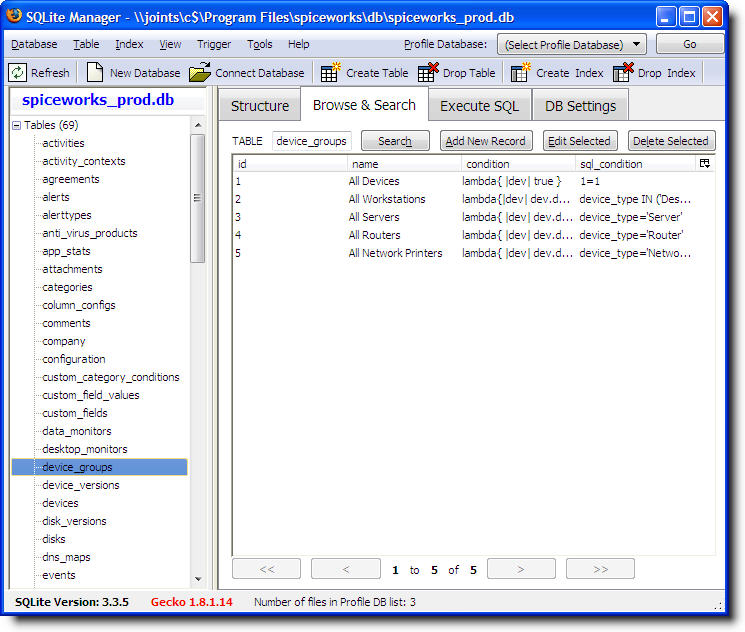This screenshot has width=745, height=632.
Task: Open the Trigger menu
Action: (214, 44)
